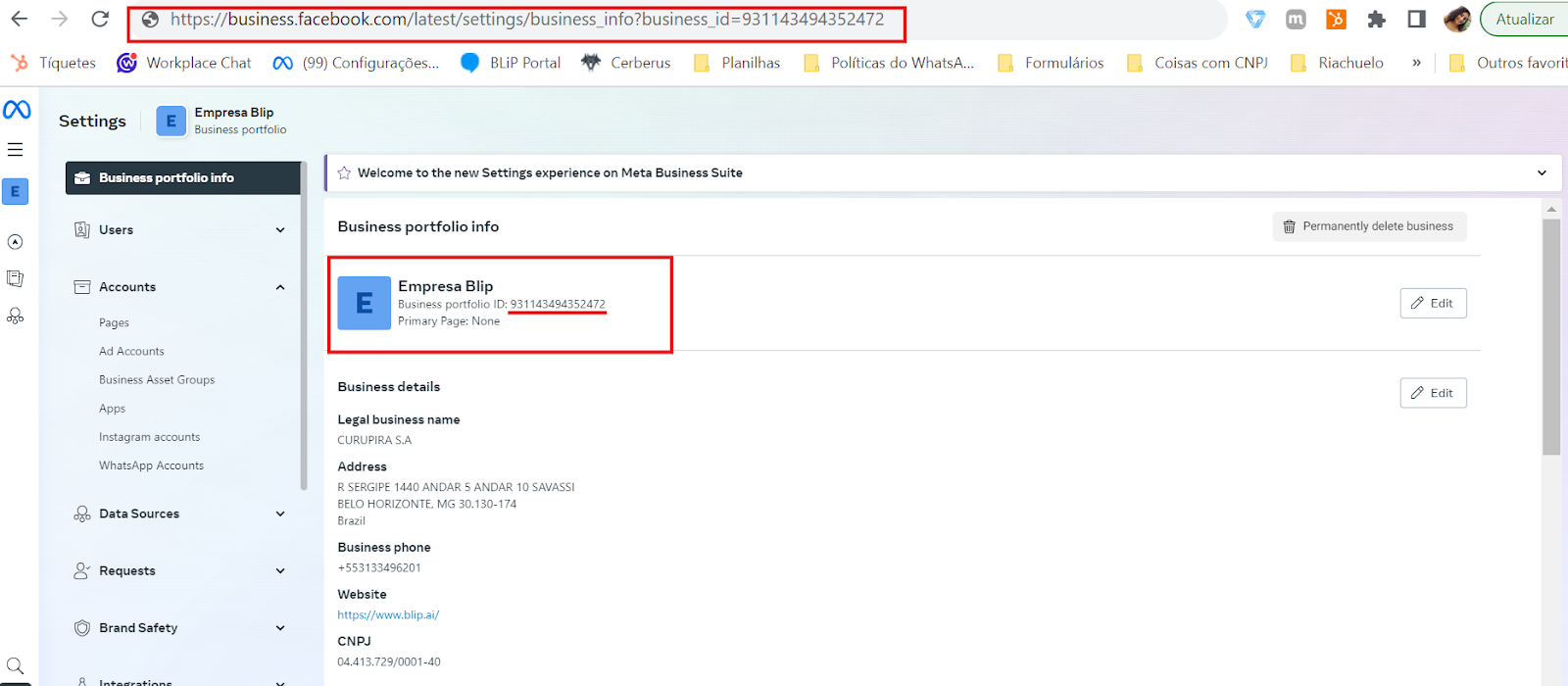The height and width of the screenshot is (686, 1568).
Task: Open Apps under Accounts
Action: coord(112,409)
